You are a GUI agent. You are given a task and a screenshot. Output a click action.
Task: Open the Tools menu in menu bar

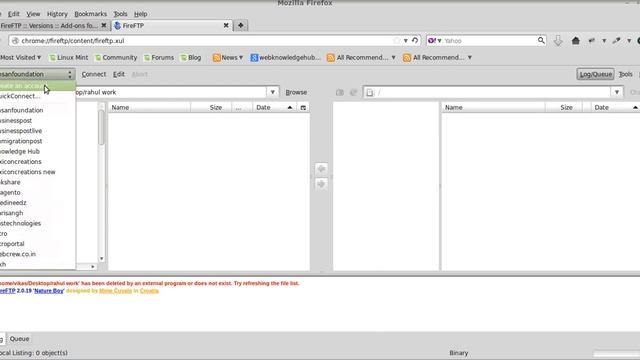(x=120, y=14)
